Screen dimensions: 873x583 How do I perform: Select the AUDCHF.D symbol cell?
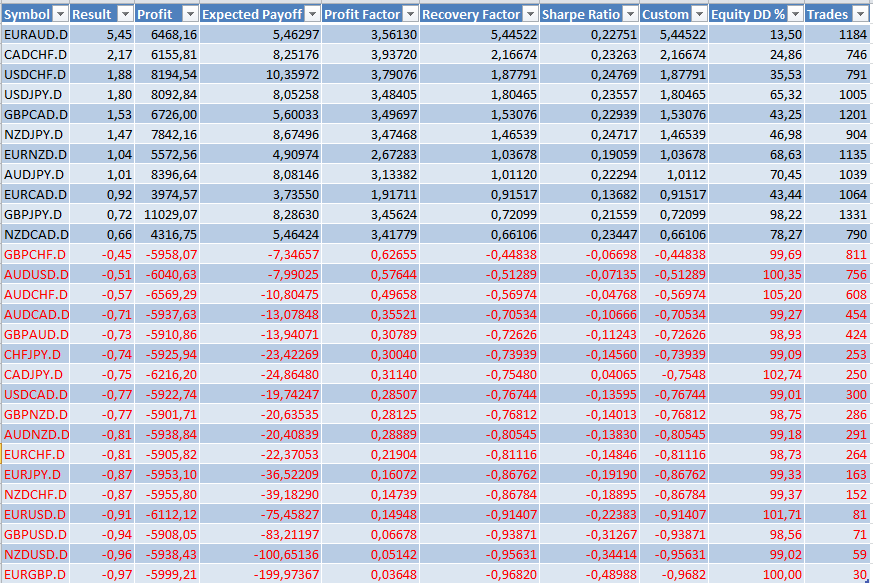(35, 295)
